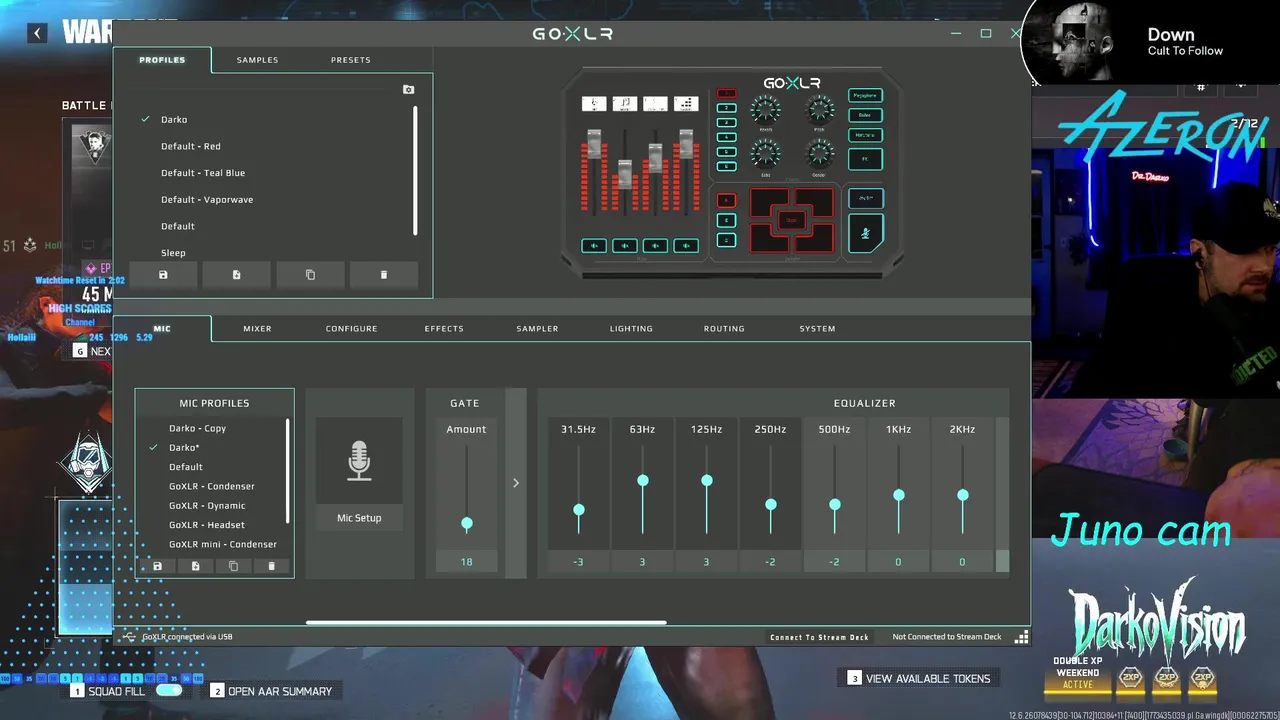Select effect preset button 1 on the device
Image resolution: width=1280 pixels, height=720 pixels.
(726, 93)
